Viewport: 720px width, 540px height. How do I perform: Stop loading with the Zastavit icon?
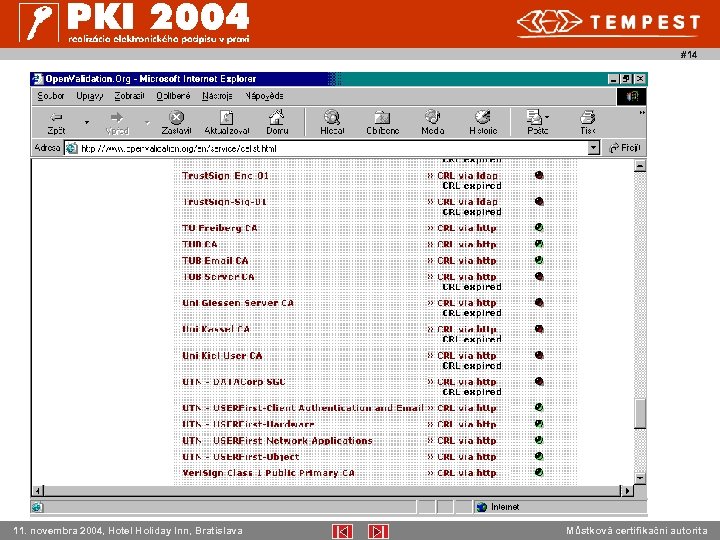point(176,122)
